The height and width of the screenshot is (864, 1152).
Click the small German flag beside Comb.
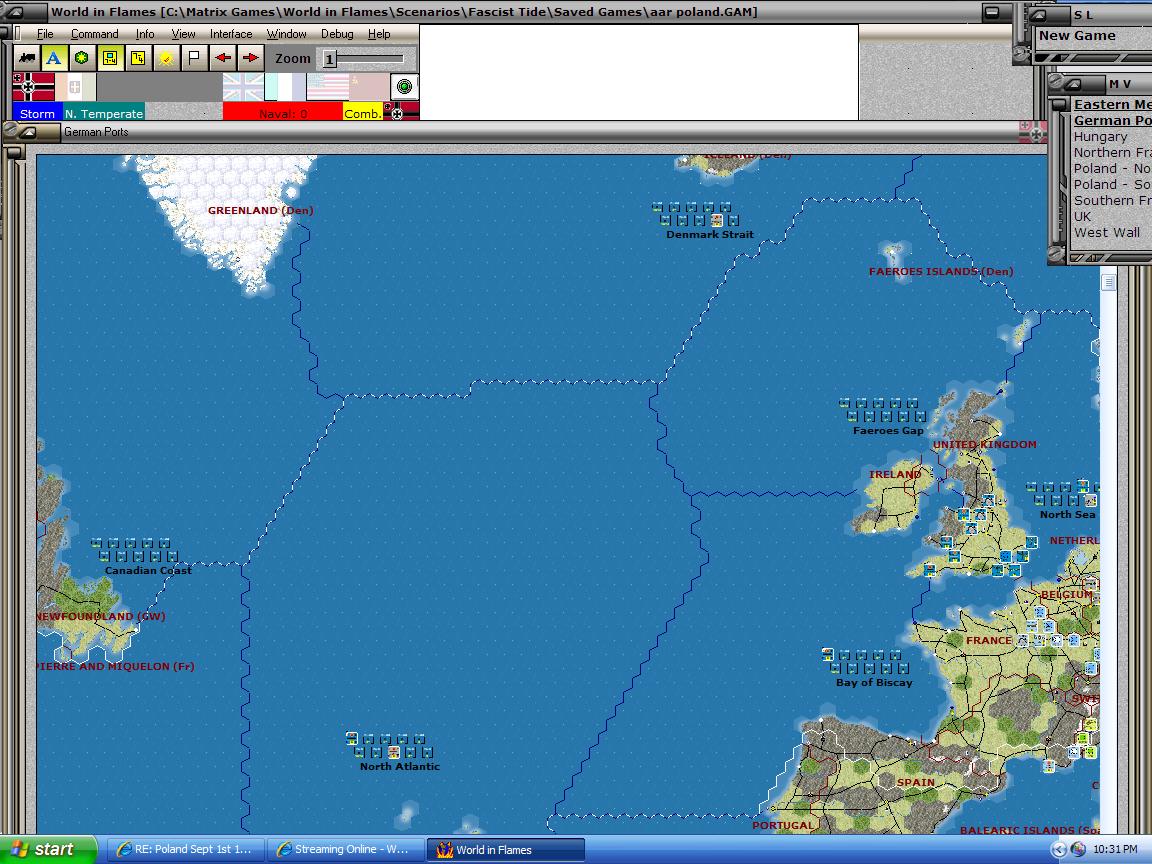(401, 112)
